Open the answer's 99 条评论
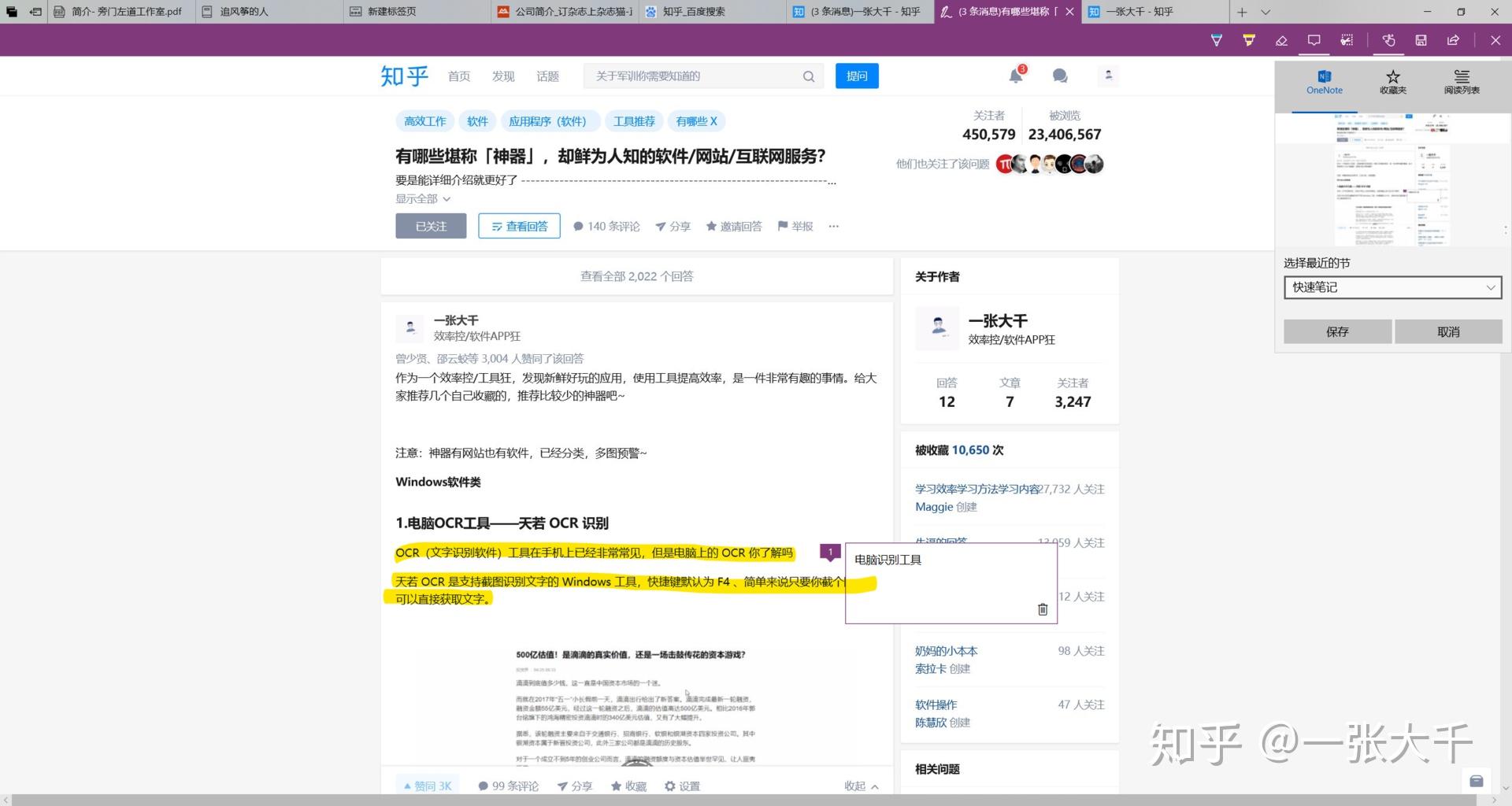The height and width of the screenshot is (806, 1512). pyautogui.click(x=508, y=786)
